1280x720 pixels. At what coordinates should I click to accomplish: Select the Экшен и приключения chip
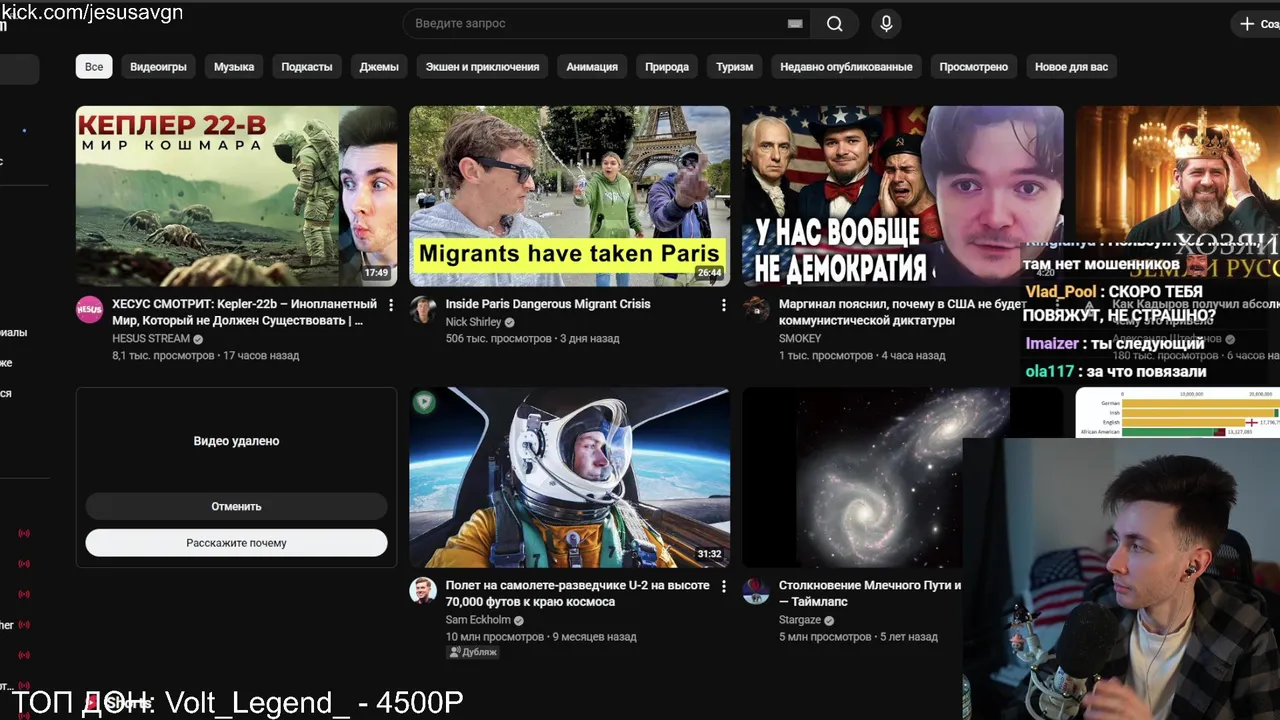tap(482, 67)
